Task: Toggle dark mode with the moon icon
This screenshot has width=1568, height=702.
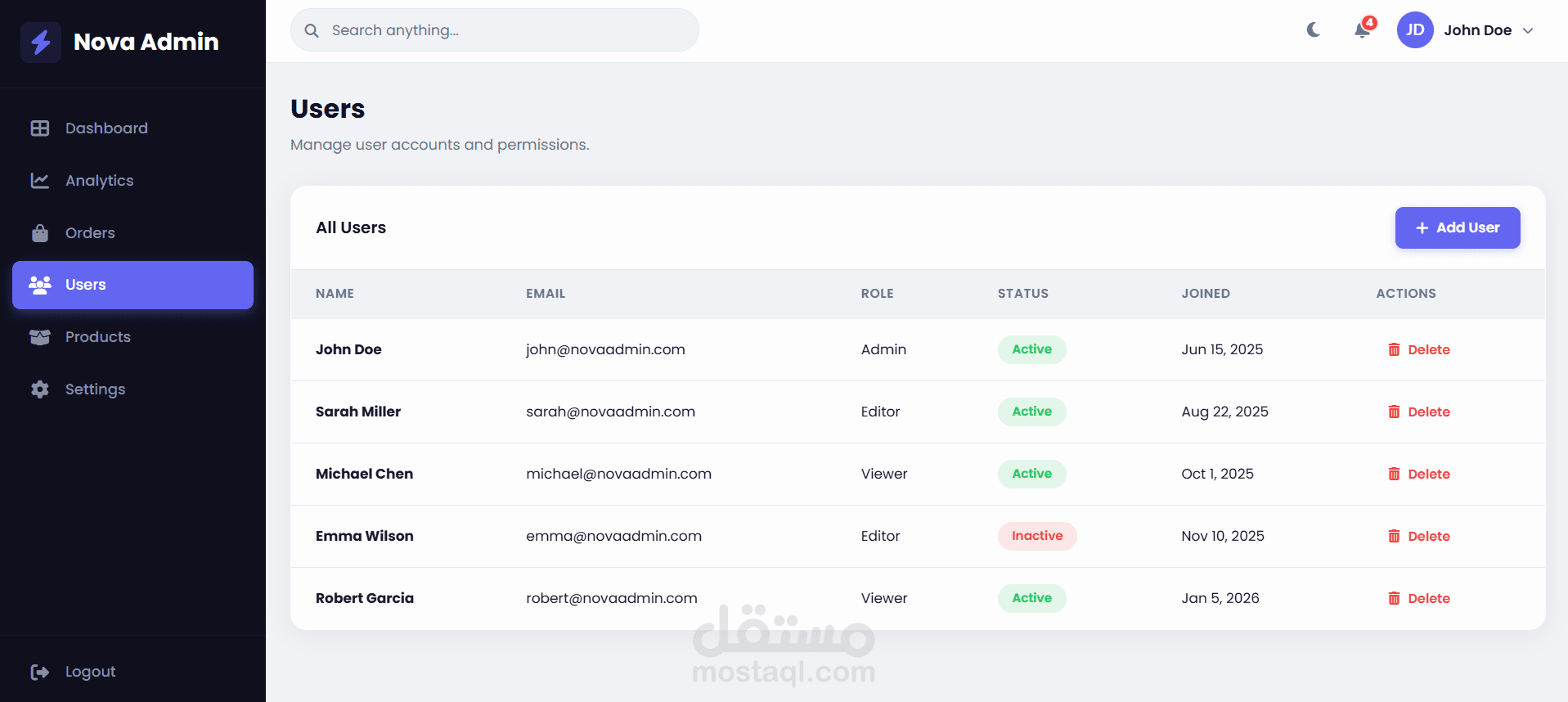Action: point(1314,30)
